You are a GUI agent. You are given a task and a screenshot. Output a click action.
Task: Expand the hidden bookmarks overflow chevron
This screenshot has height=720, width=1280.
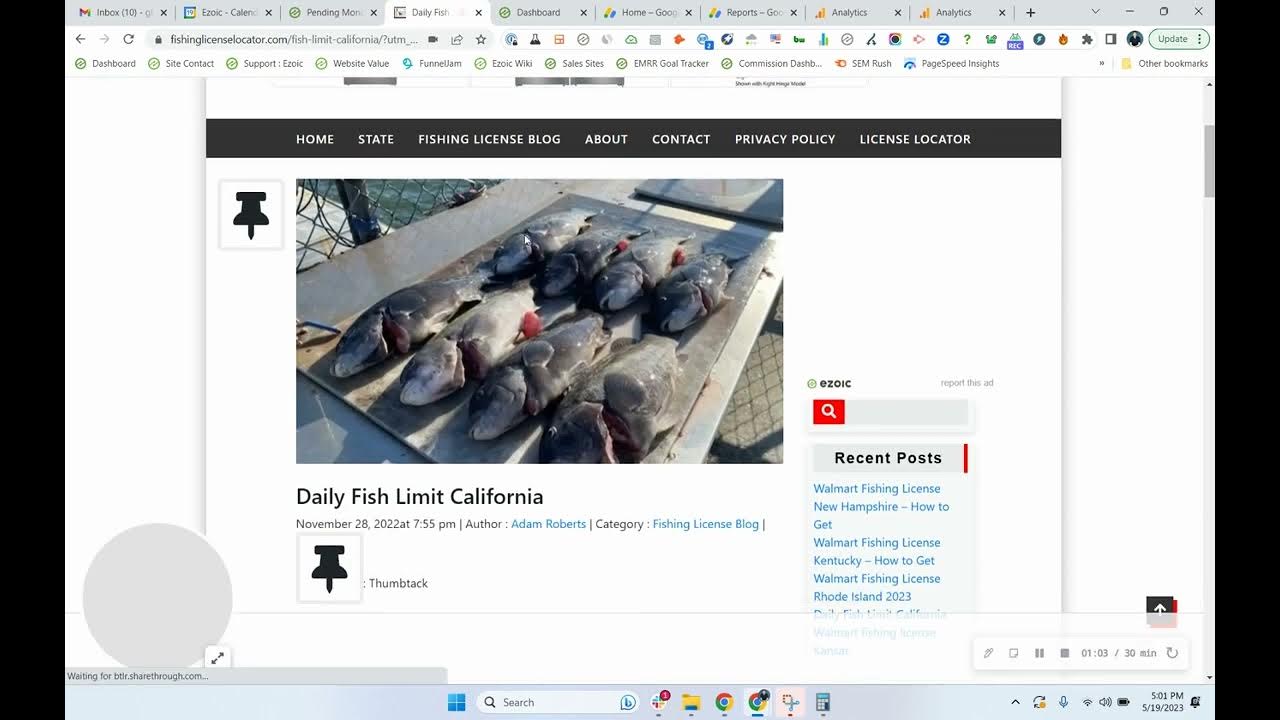(x=1102, y=63)
